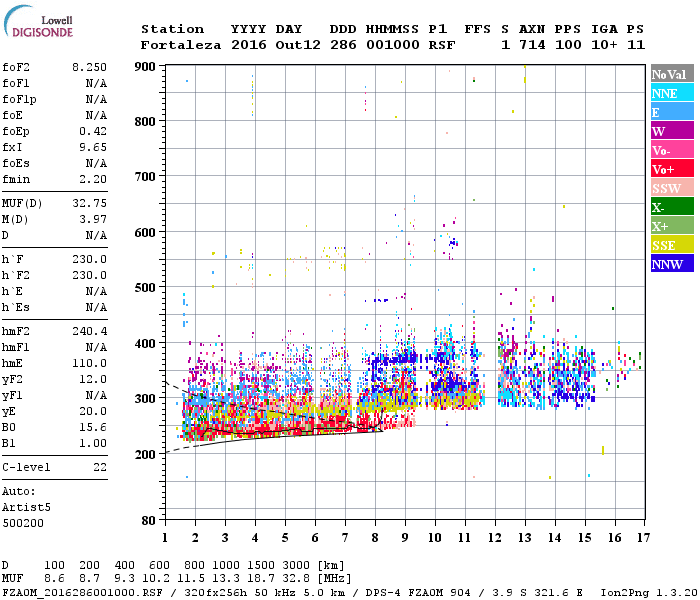Select the X- dark green legend swatch
This screenshot has width=700, height=600.
pos(672,207)
